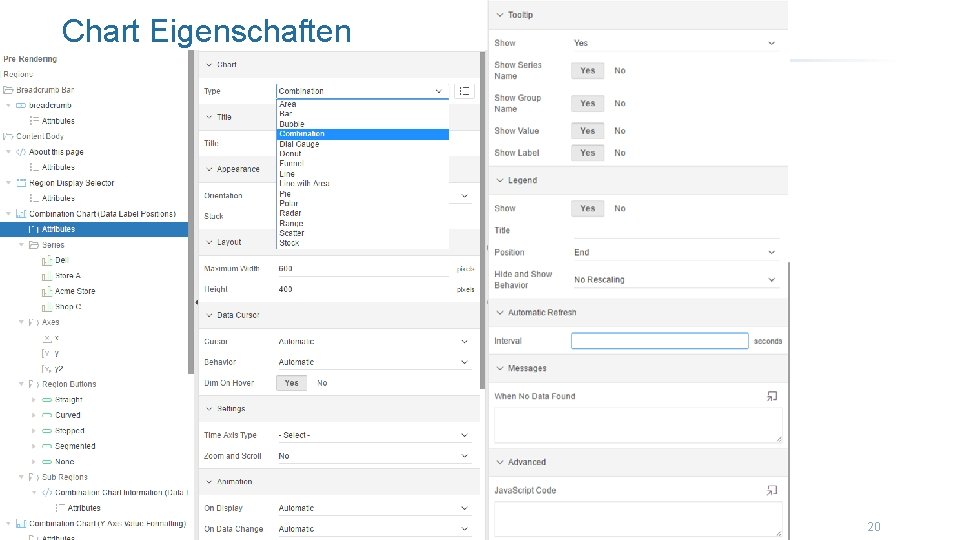The width and height of the screenshot is (960, 540).
Task: Click the Region Display Selector region icon
Action: pyautogui.click(x=21, y=183)
